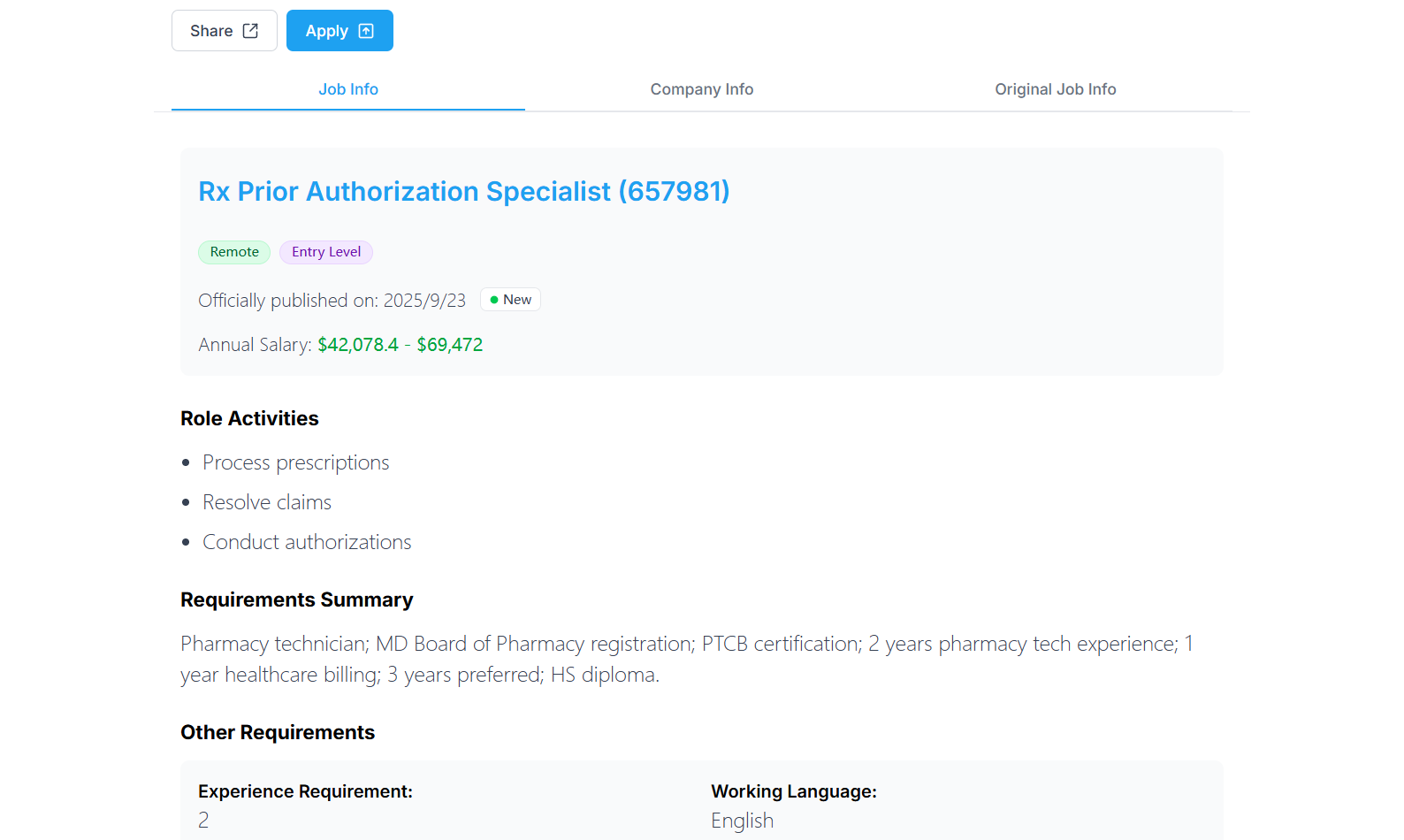This screenshot has width=1404, height=840.
Task: Open the Original Job Info tab
Action: pyautogui.click(x=1055, y=89)
